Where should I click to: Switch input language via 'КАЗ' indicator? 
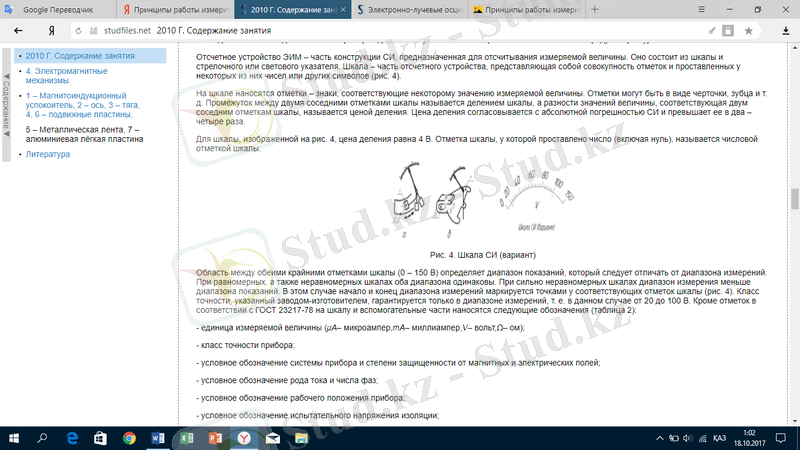pos(719,438)
